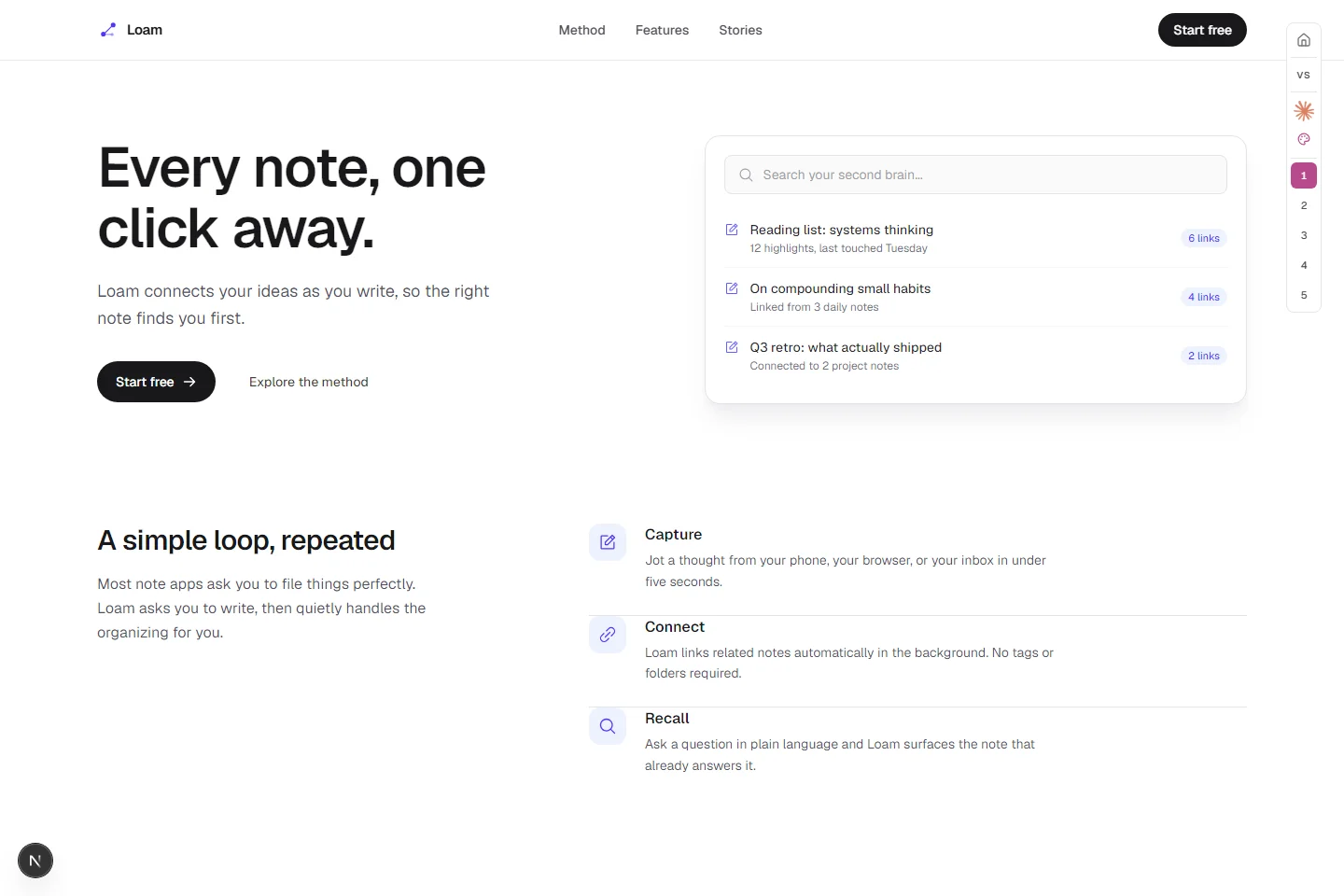Open Stories from the top navigation

pyautogui.click(x=741, y=30)
